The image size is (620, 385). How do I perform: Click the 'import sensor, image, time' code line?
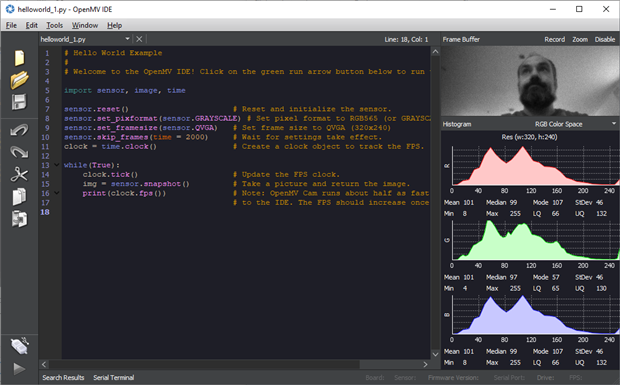(x=125, y=91)
